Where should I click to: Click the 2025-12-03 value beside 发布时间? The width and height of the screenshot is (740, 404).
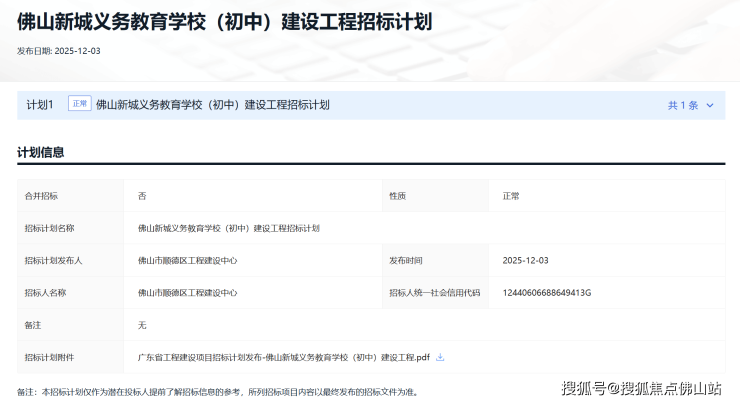[525, 261]
